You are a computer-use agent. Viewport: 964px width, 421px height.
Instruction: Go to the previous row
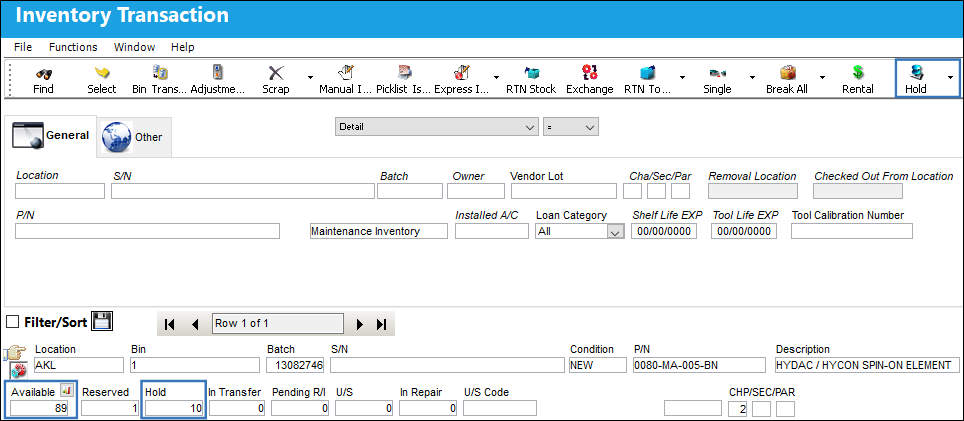click(195, 325)
